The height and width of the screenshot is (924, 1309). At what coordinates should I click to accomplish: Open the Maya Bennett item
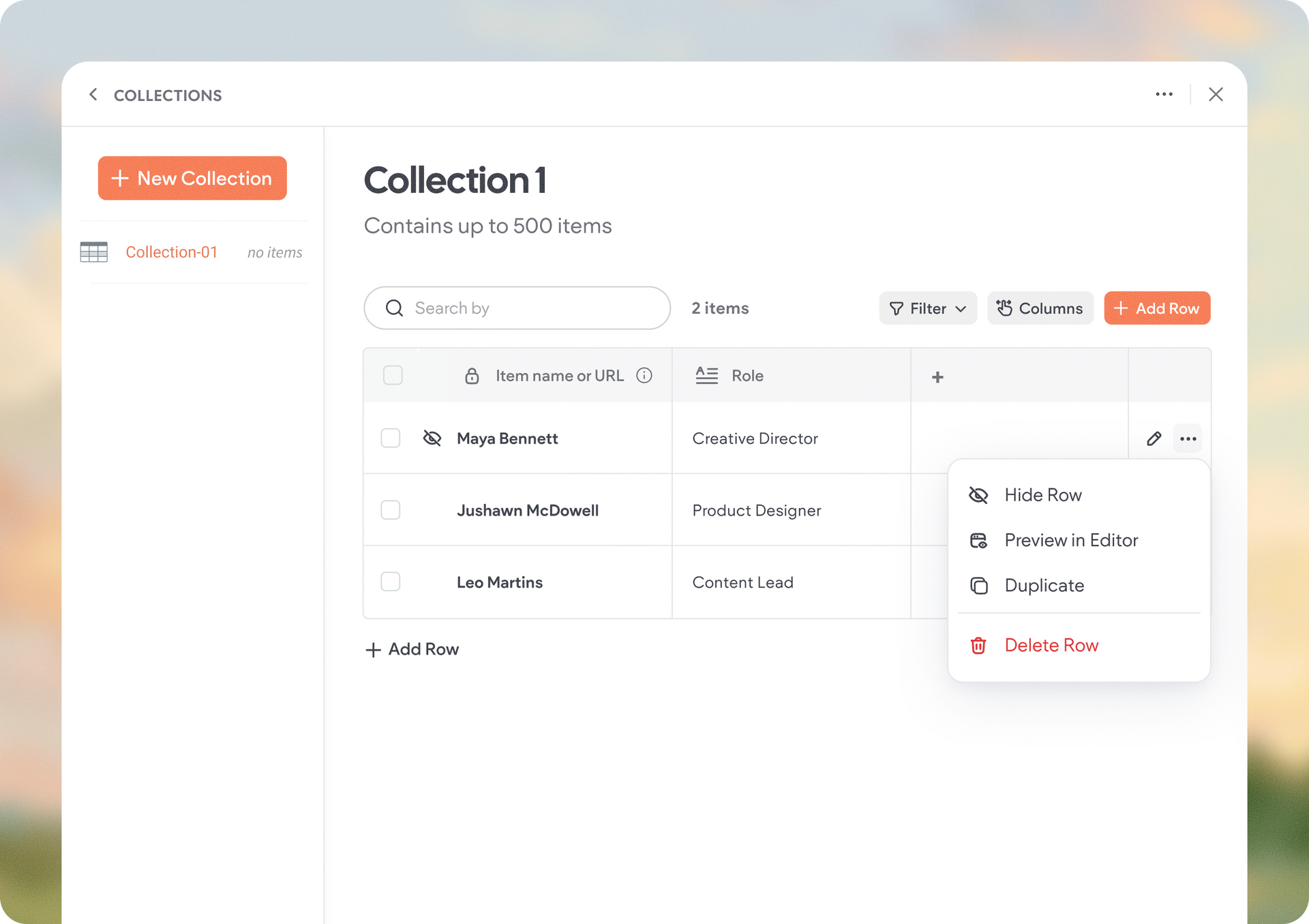coord(507,438)
